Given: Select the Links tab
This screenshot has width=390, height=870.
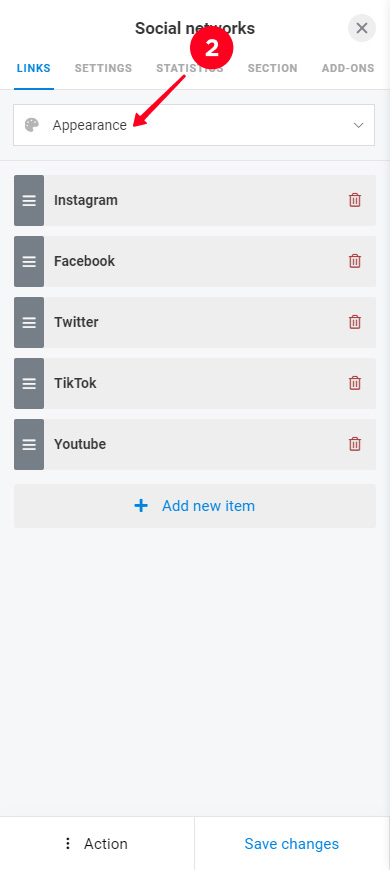Looking at the screenshot, I should pos(34,68).
